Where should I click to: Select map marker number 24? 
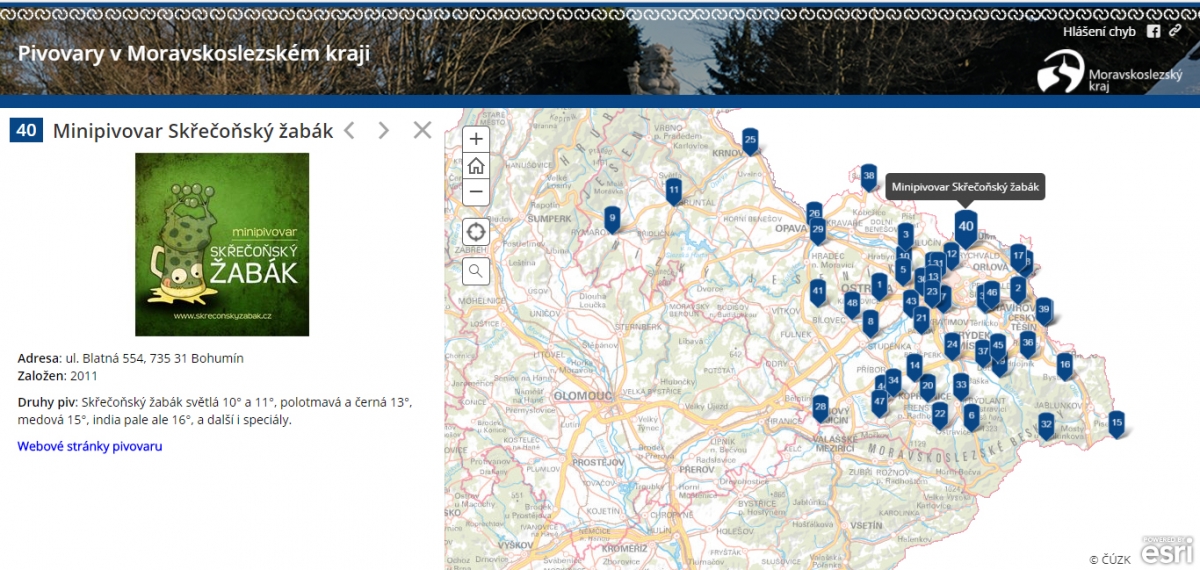(x=952, y=345)
